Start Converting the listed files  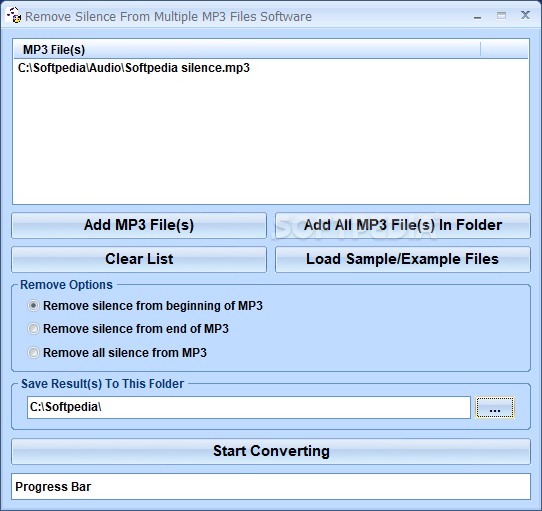271,451
